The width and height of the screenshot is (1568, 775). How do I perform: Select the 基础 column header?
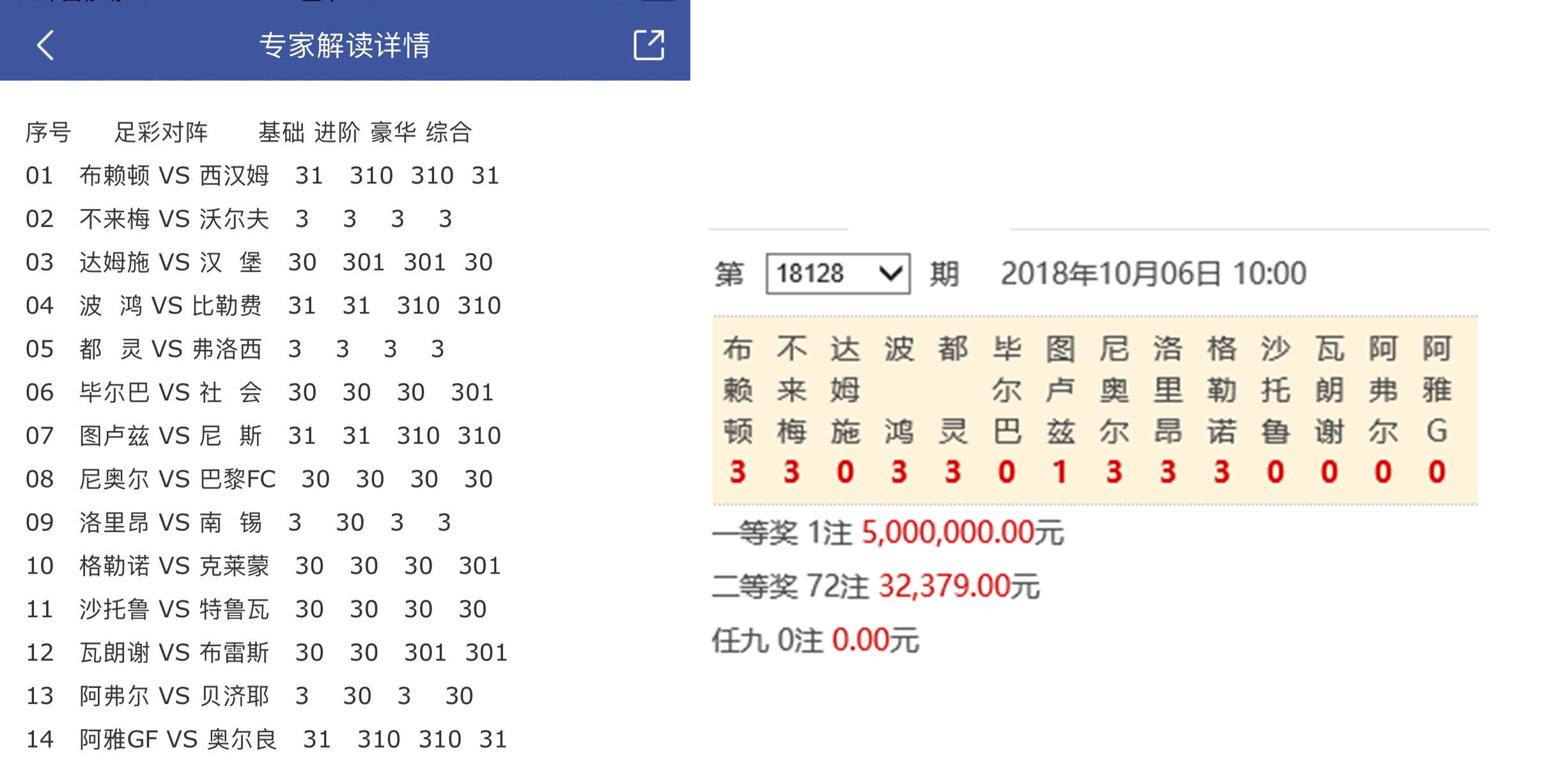[x=281, y=132]
